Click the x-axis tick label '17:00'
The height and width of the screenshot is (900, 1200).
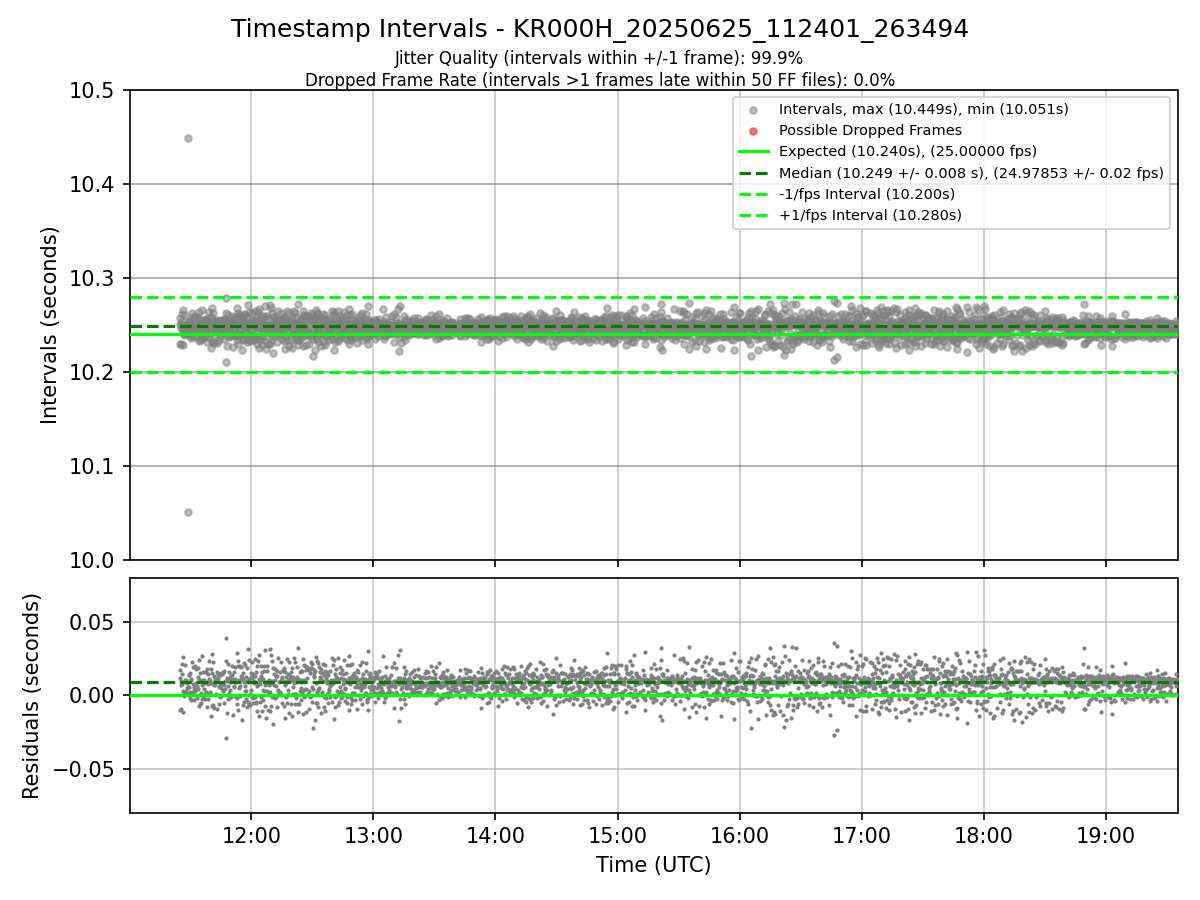click(x=861, y=834)
